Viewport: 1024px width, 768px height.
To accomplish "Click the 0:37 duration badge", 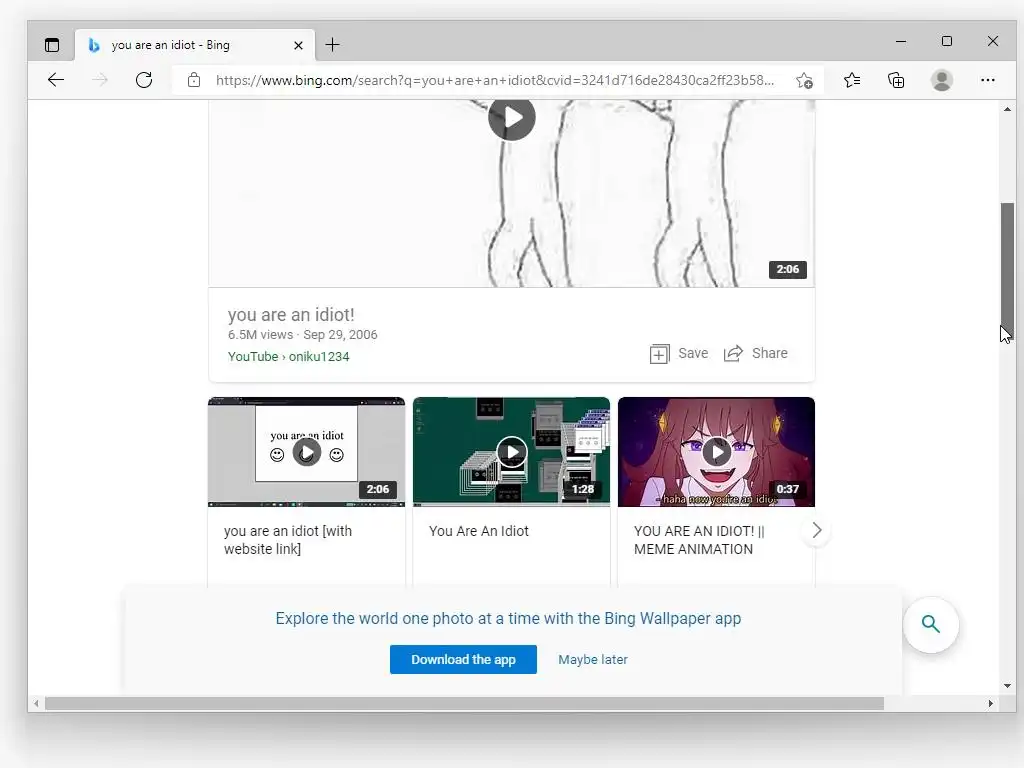I will click(788, 489).
